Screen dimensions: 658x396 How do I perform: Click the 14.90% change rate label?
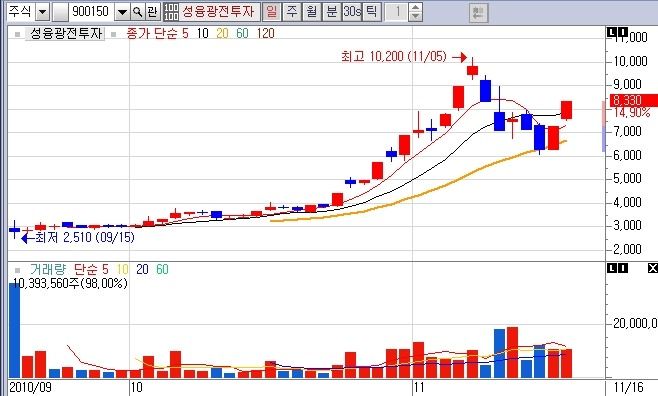click(x=632, y=112)
